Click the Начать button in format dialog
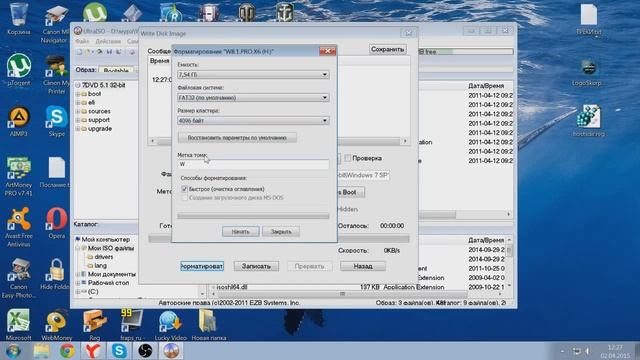This screenshot has height=360, width=640. click(x=240, y=231)
